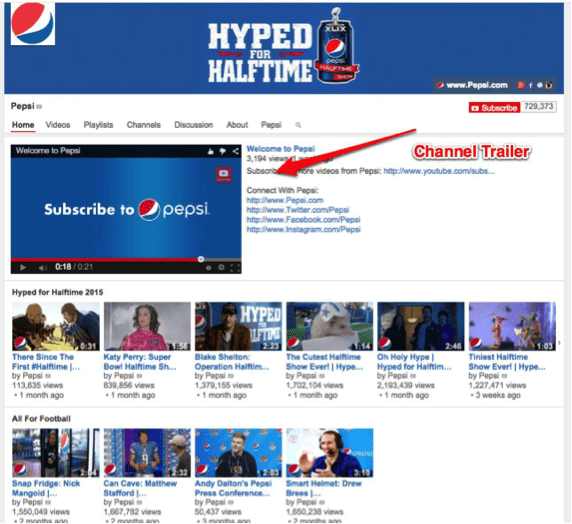572x524 pixels.
Task: Like the Welcome to Pepsi video
Action: pos(210,151)
